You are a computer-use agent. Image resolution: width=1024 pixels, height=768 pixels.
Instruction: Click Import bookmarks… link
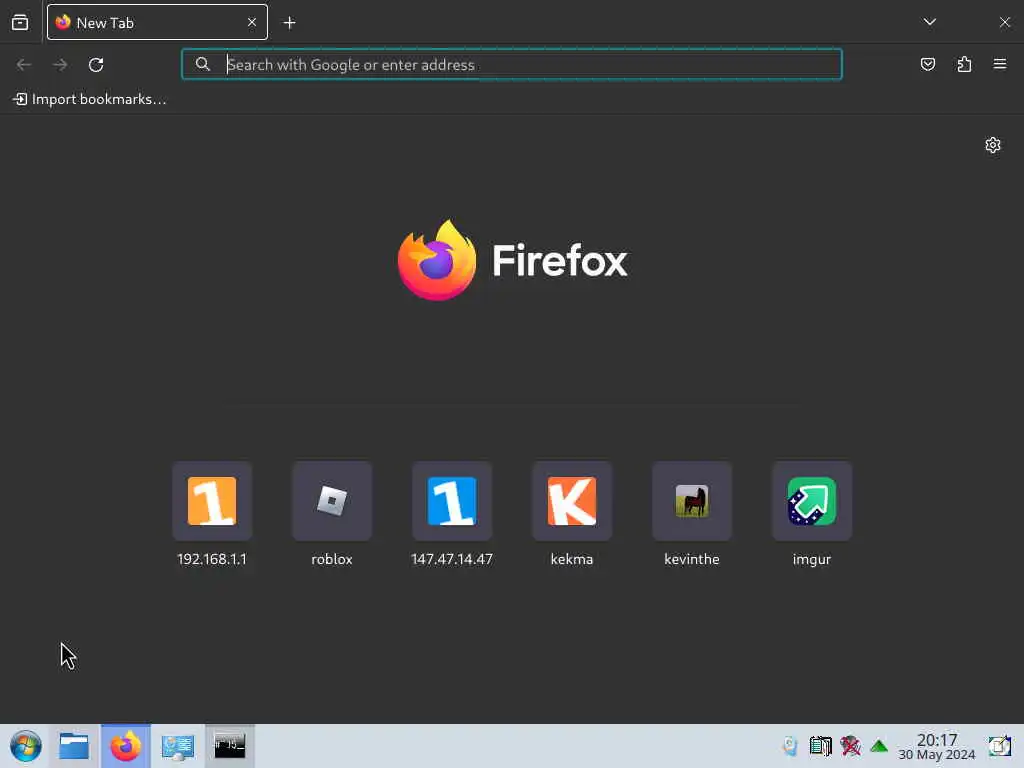coord(89,99)
